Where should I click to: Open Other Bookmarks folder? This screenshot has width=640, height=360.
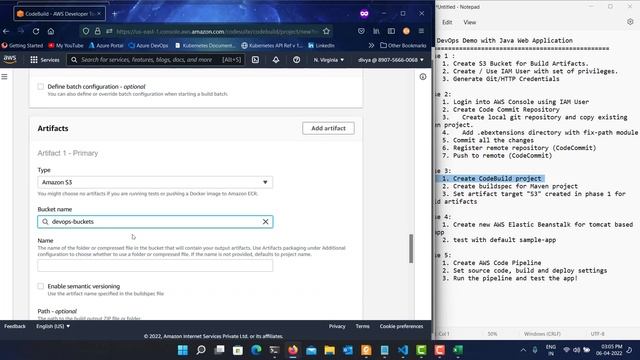(x=403, y=45)
